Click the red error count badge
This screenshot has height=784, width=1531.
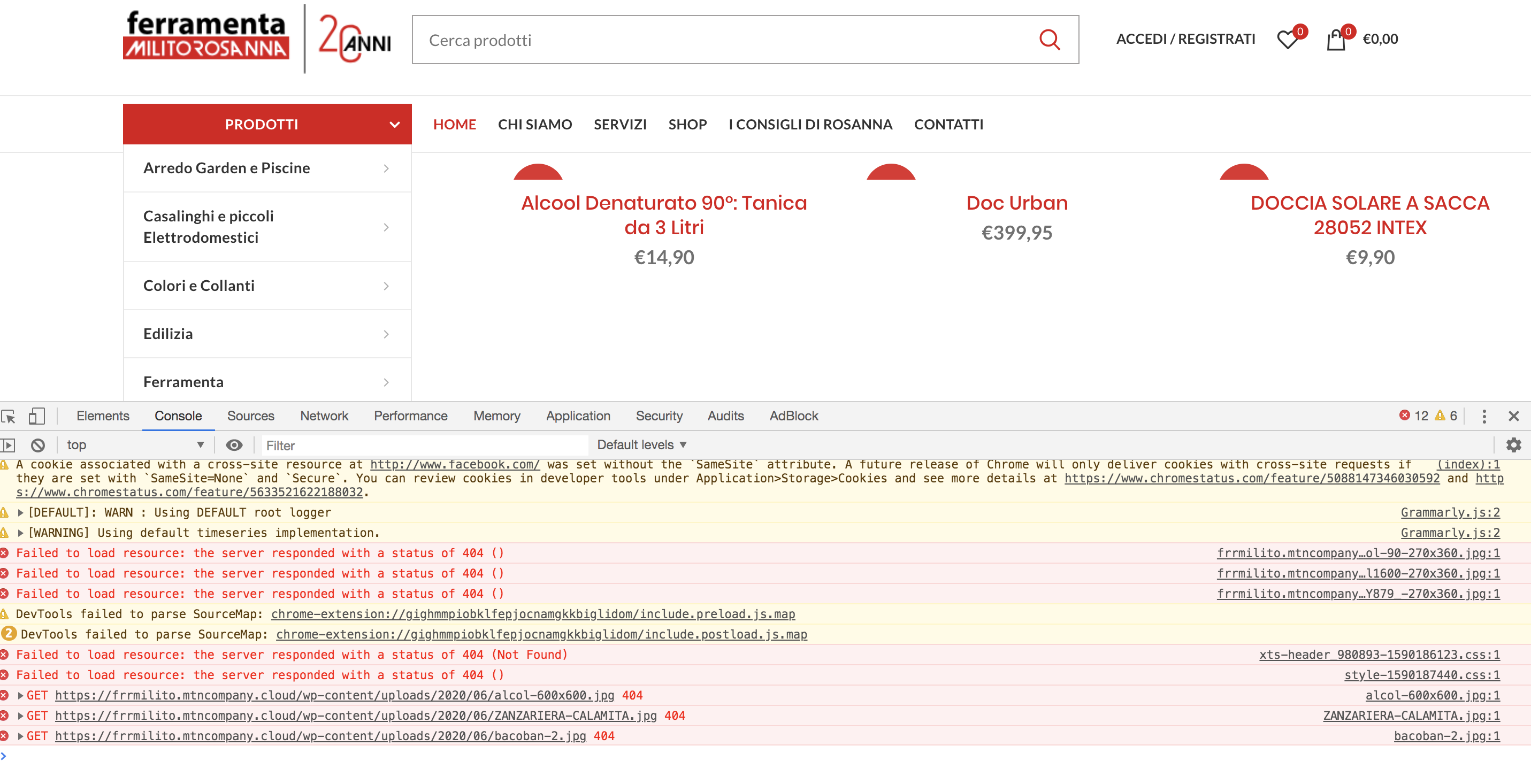[1413, 416]
